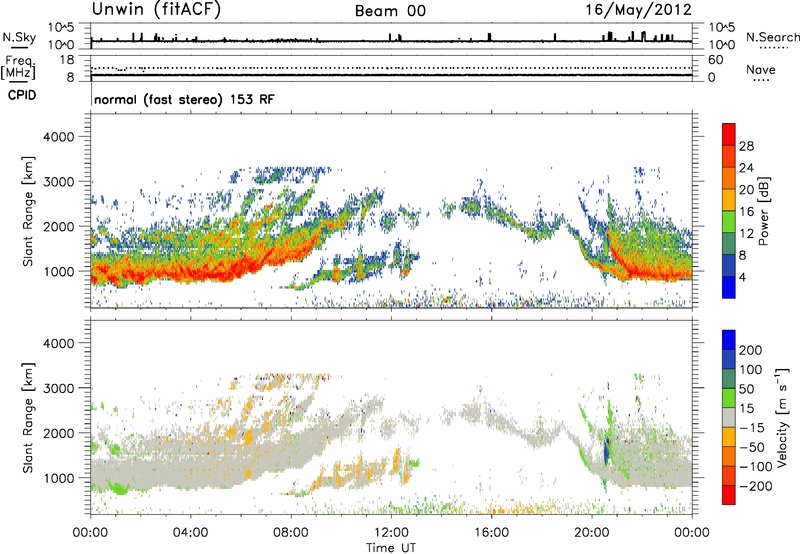The image size is (800, 554).
Task: Select the blue top of velocity colorbar
Action: click(x=729, y=340)
